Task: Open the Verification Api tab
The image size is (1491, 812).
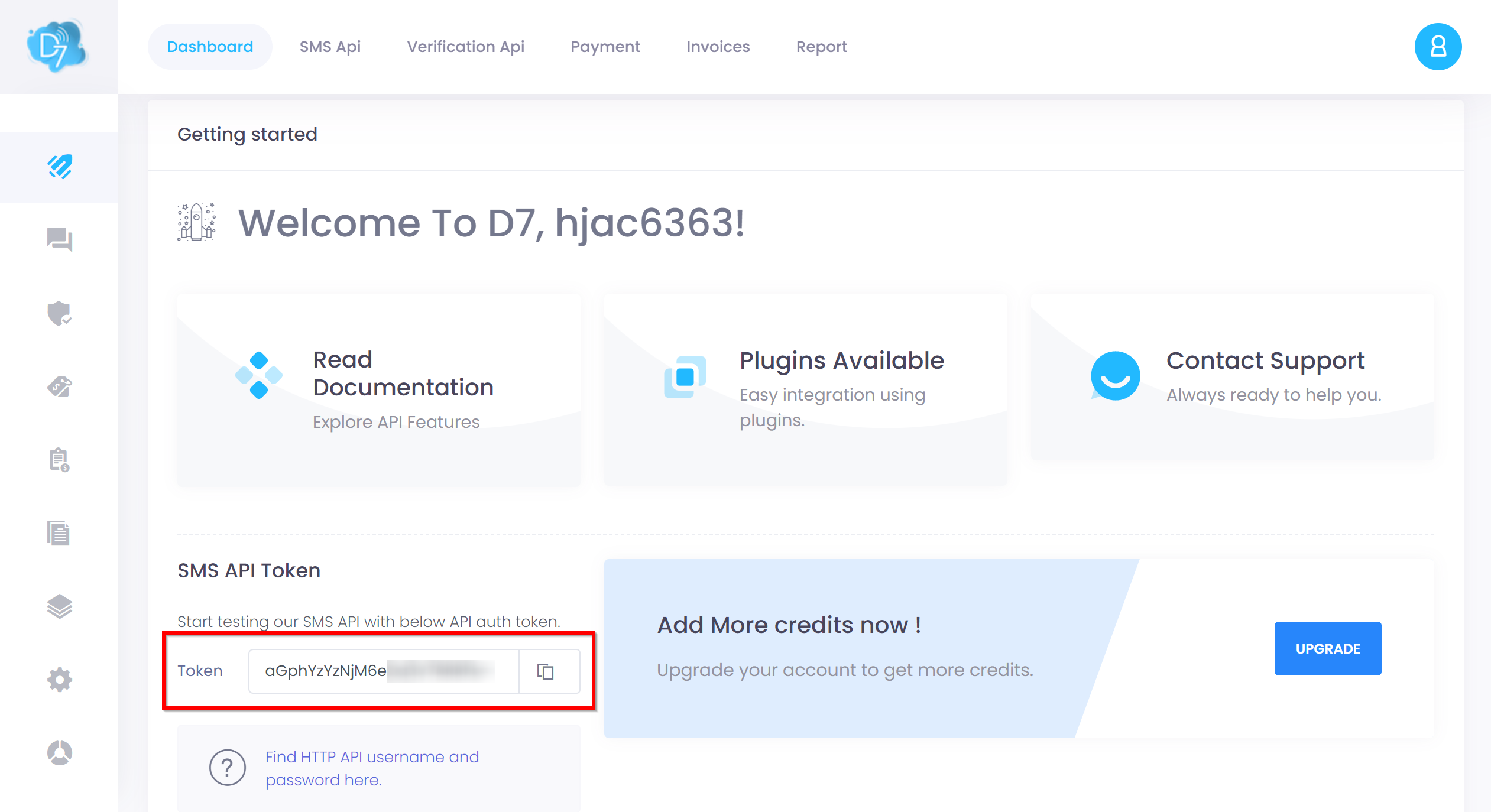Action: click(466, 47)
